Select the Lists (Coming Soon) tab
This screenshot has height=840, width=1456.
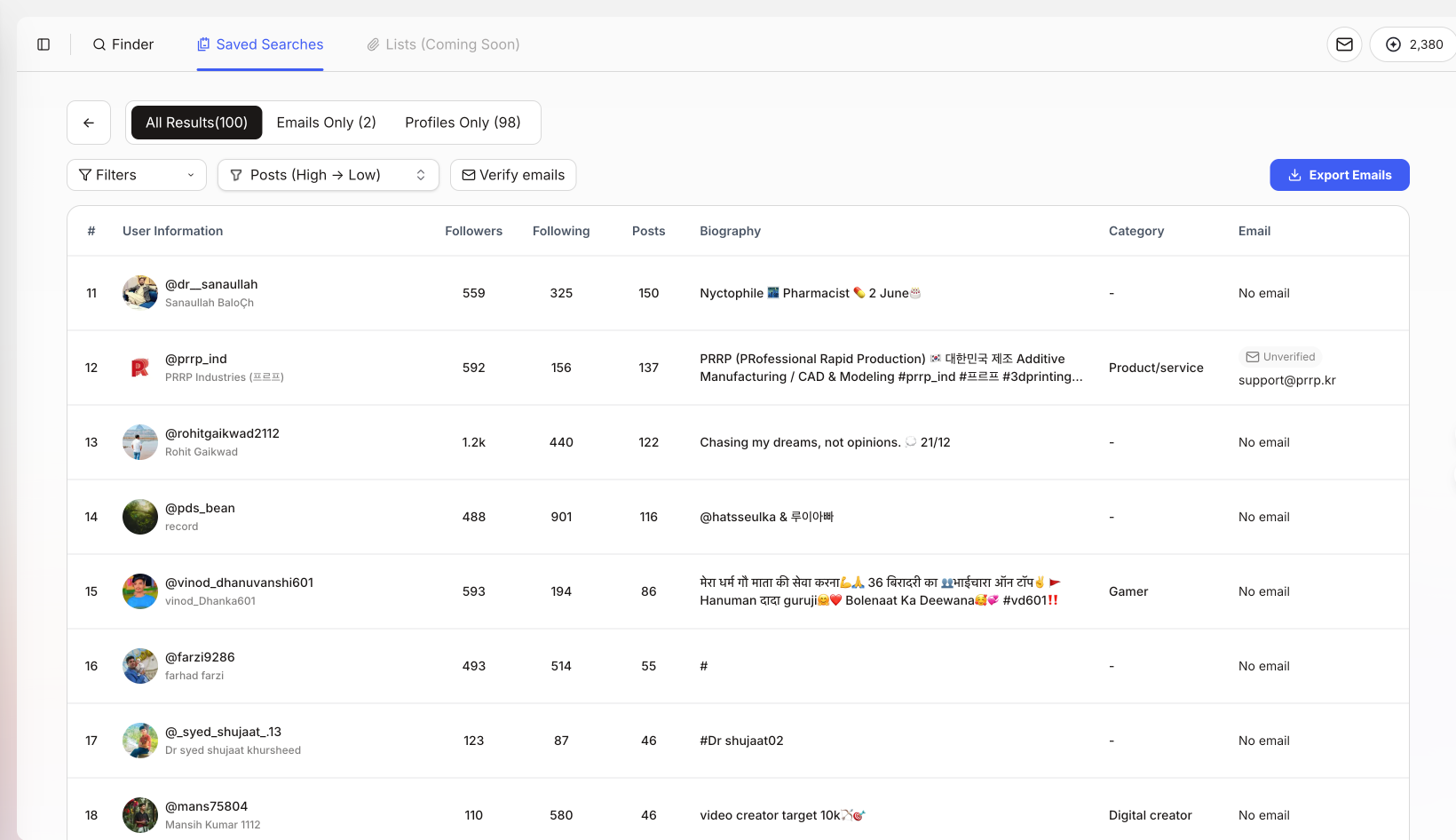pos(443,44)
